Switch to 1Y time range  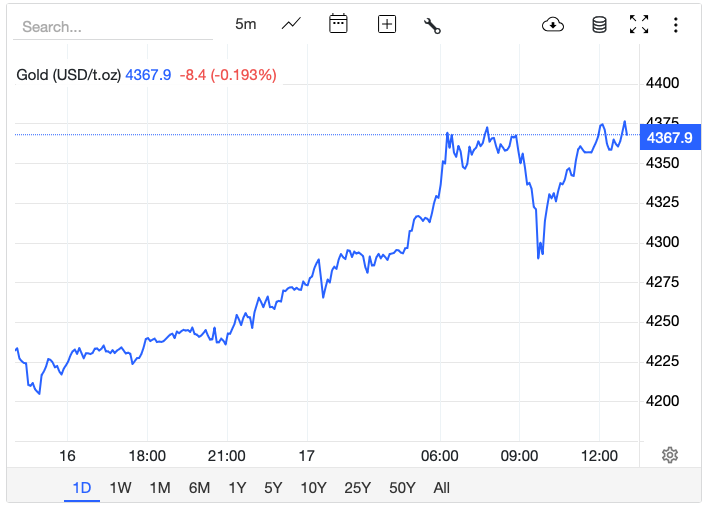tap(237, 488)
